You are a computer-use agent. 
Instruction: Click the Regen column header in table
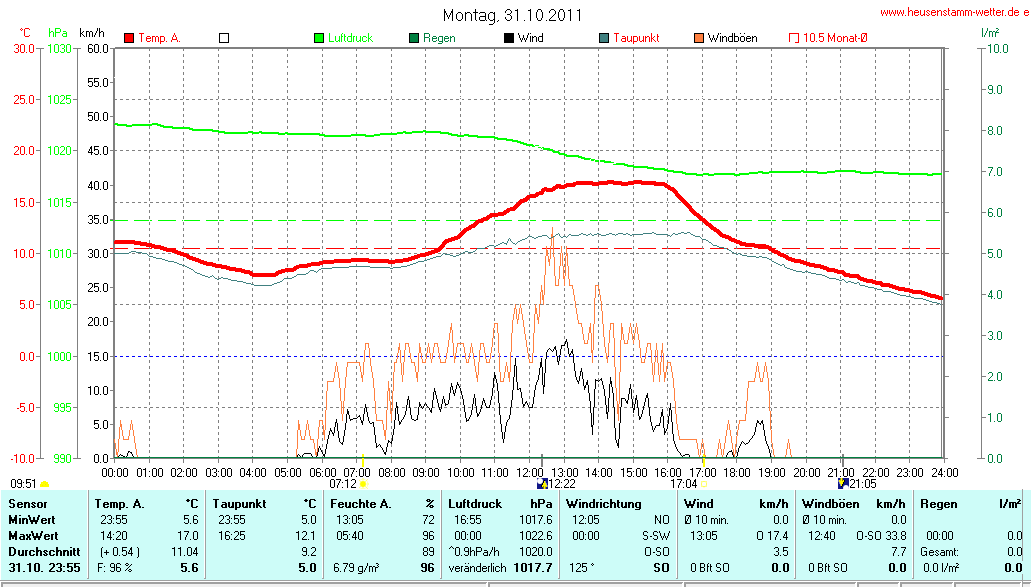938,503
